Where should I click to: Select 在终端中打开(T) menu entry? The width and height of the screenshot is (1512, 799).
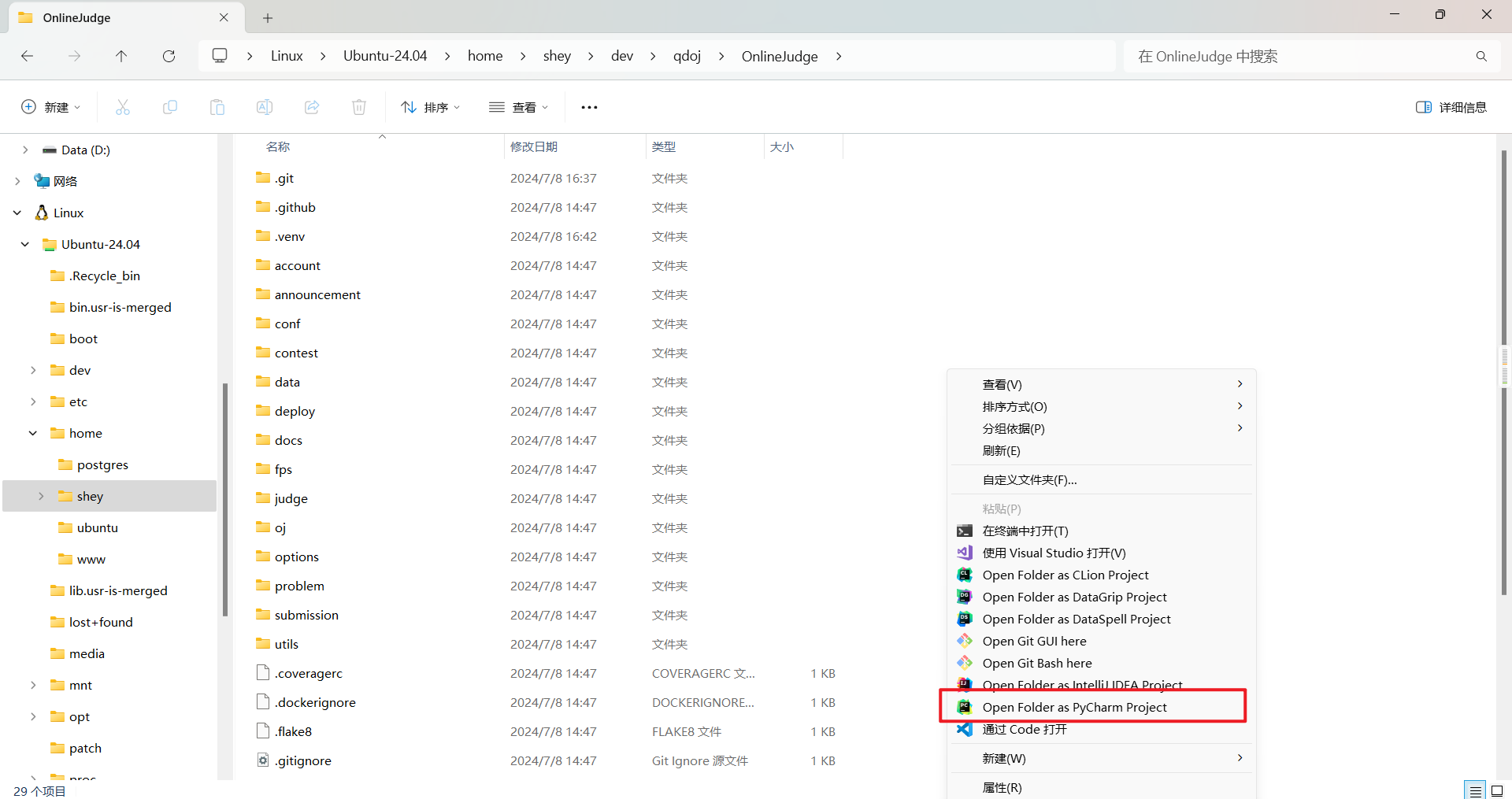(1102, 531)
